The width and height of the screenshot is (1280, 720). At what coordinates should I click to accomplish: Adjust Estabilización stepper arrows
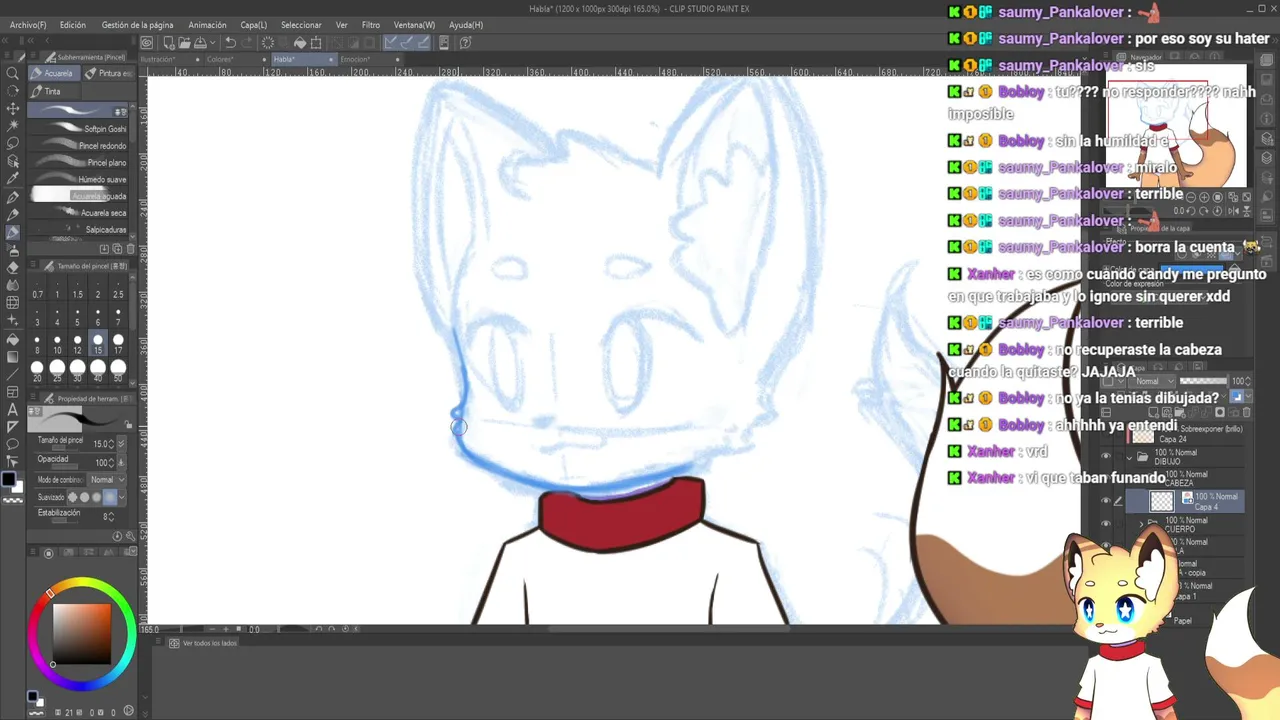tap(109, 516)
